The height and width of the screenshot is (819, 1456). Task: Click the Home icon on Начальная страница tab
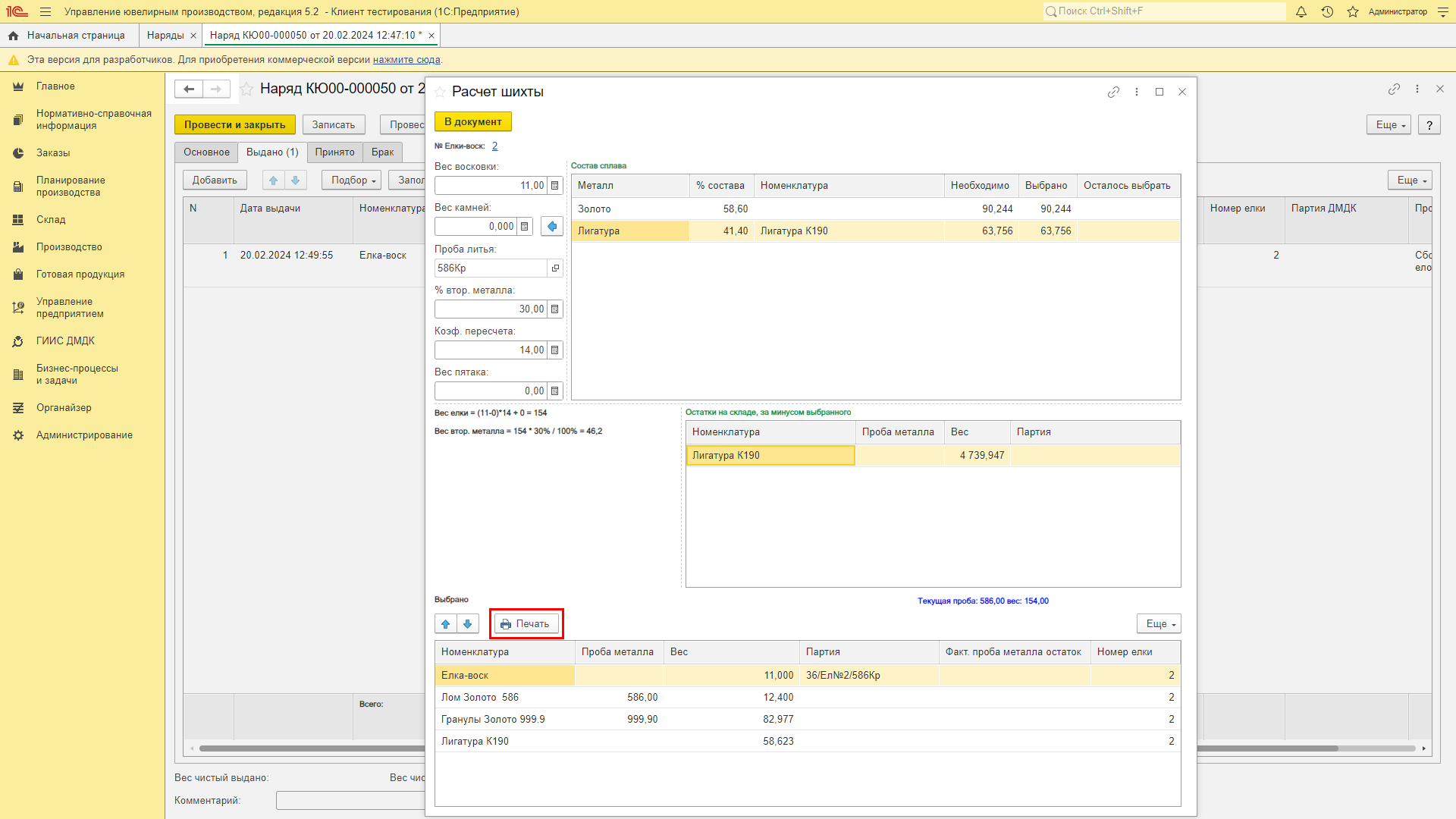pyautogui.click(x=13, y=36)
